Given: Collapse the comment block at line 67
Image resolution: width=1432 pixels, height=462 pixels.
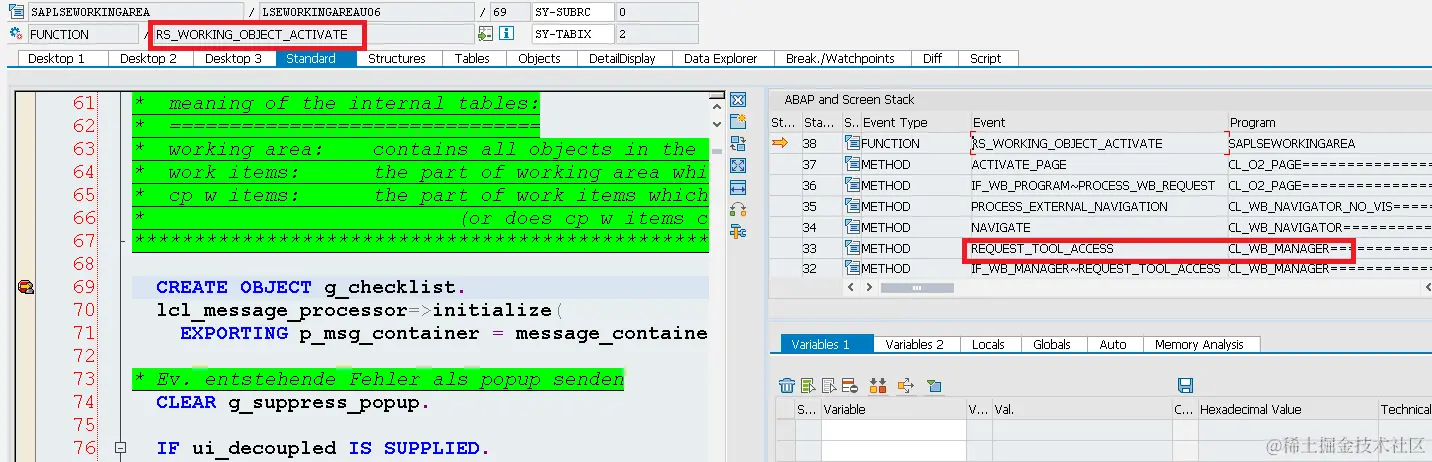Looking at the screenshot, I should 121,241.
